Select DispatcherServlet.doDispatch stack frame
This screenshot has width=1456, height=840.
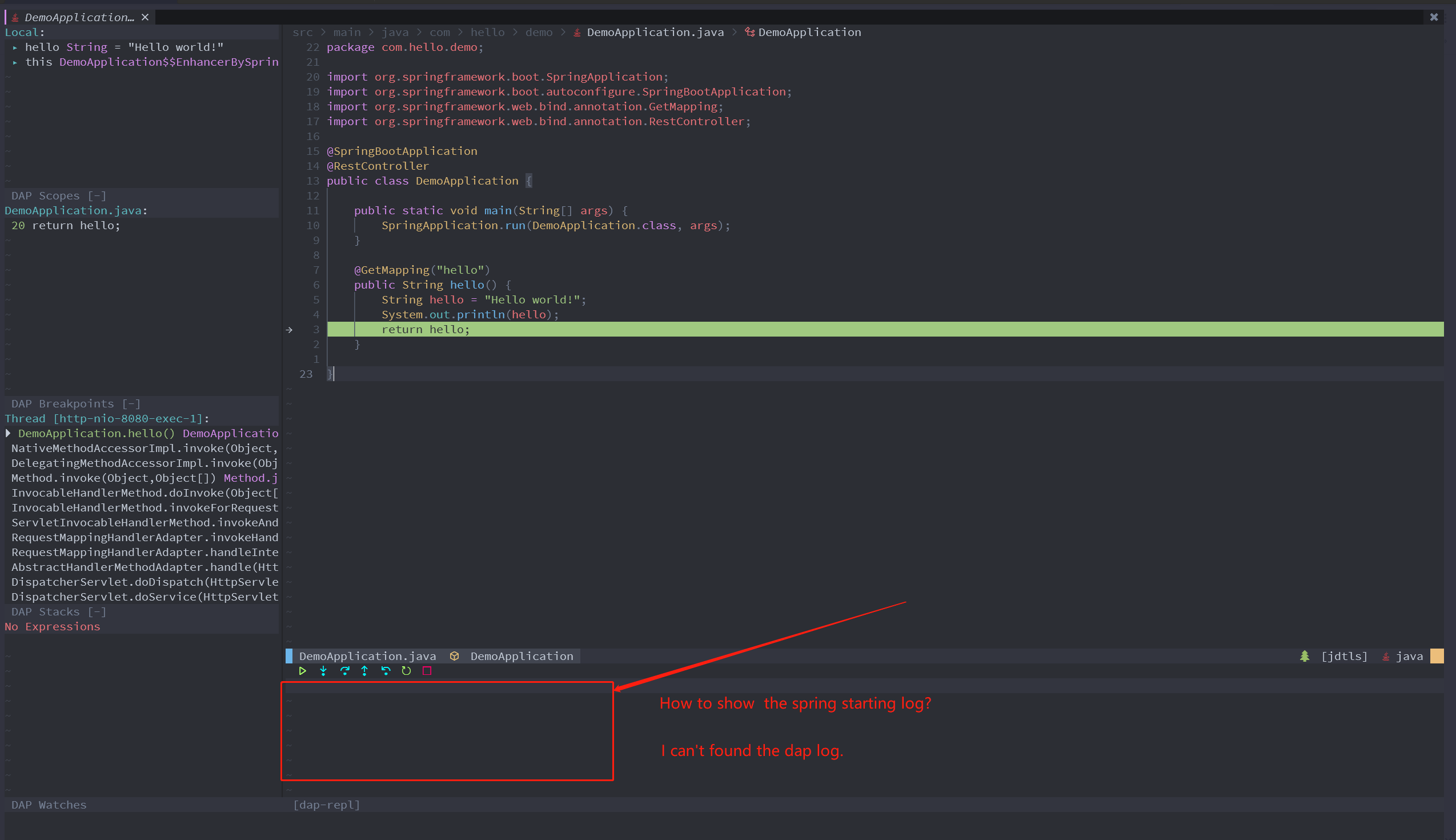pos(145,582)
